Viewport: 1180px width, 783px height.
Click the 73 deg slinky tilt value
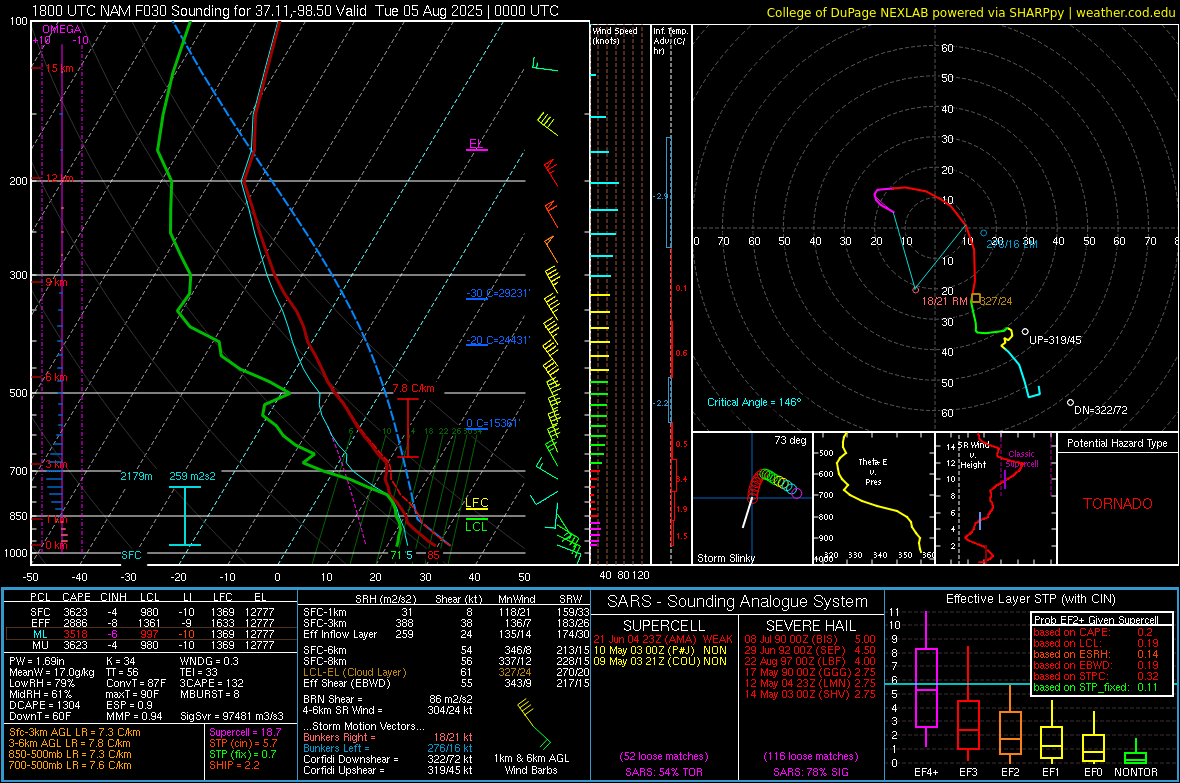(790, 440)
